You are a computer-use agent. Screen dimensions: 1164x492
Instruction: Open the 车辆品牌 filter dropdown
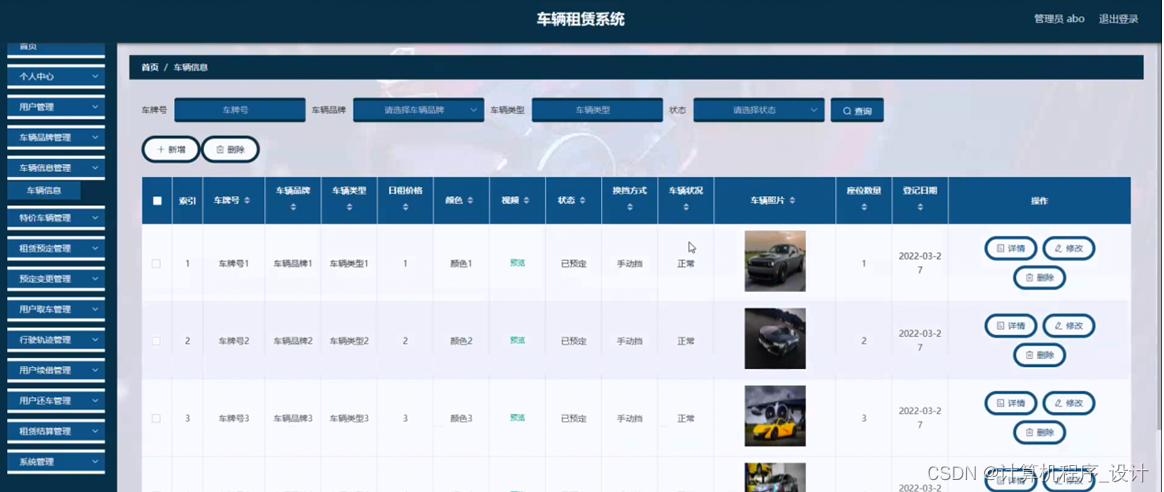click(419, 110)
